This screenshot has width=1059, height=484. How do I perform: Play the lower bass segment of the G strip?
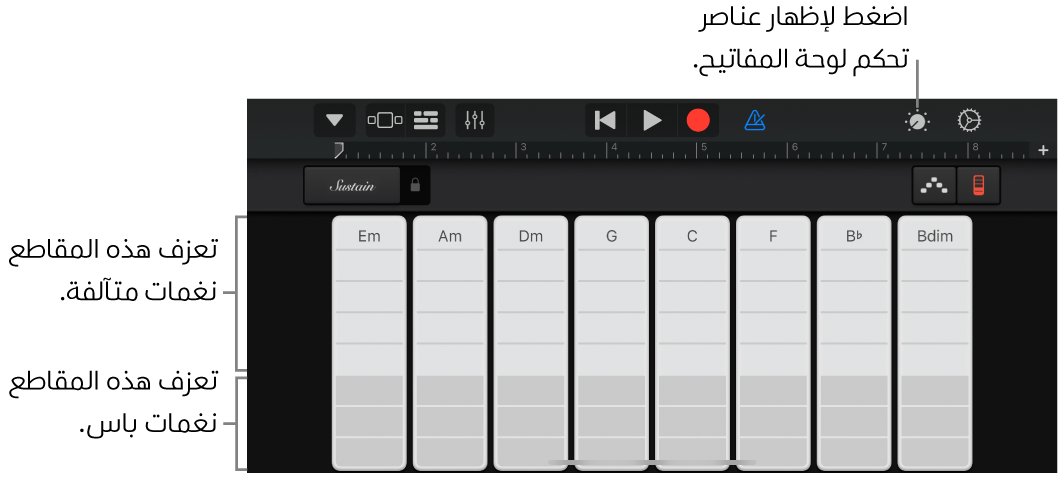611,421
